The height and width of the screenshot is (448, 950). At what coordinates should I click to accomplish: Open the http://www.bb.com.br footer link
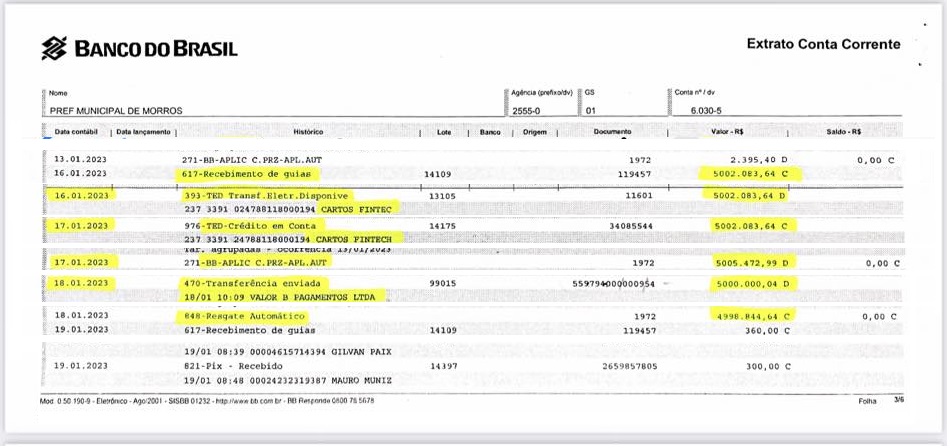250,401
